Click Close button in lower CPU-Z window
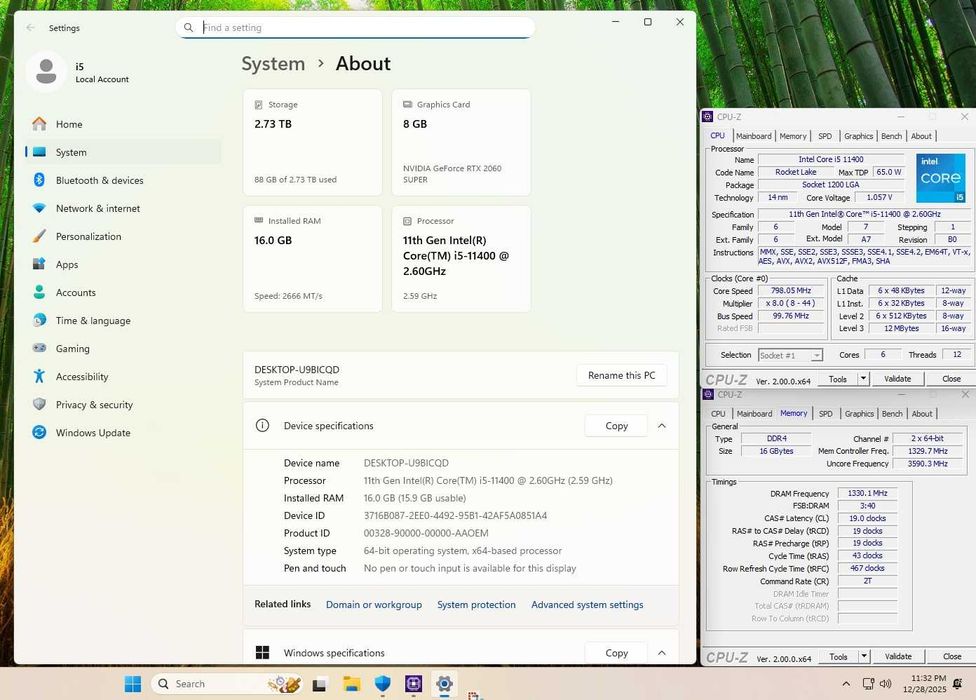 point(951,656)
